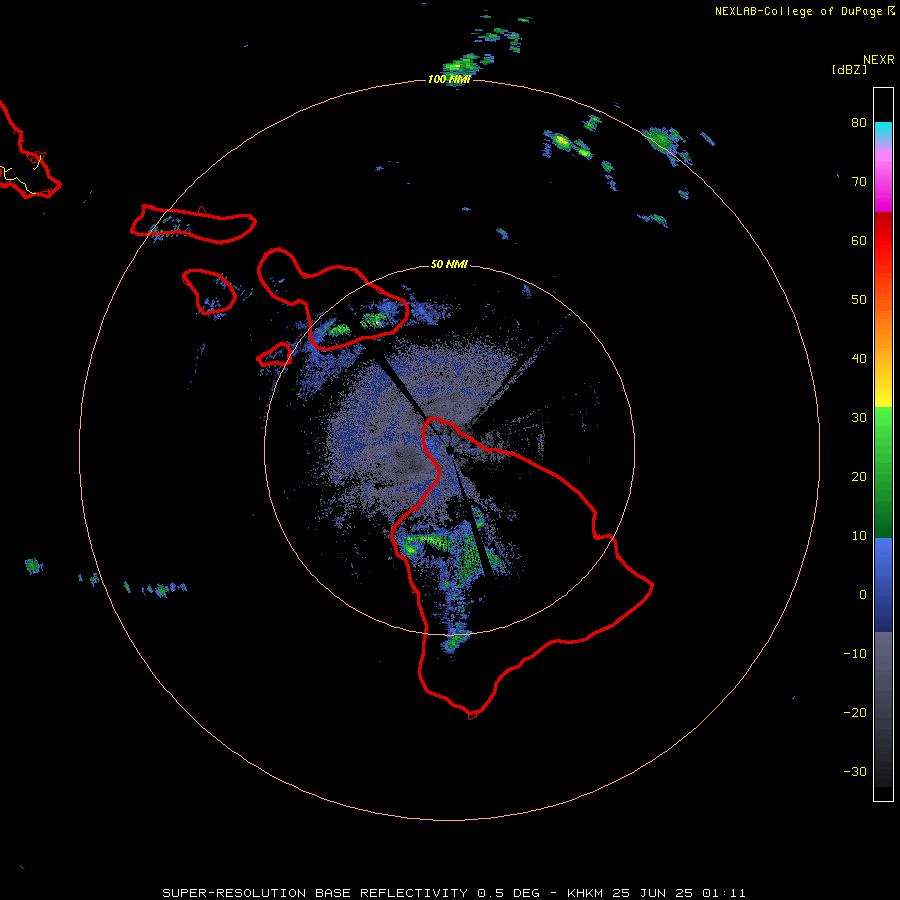Screen dimensions: 900x900
Task: Click the 40 value on the dBZ scale
Action: pos(859,359)
